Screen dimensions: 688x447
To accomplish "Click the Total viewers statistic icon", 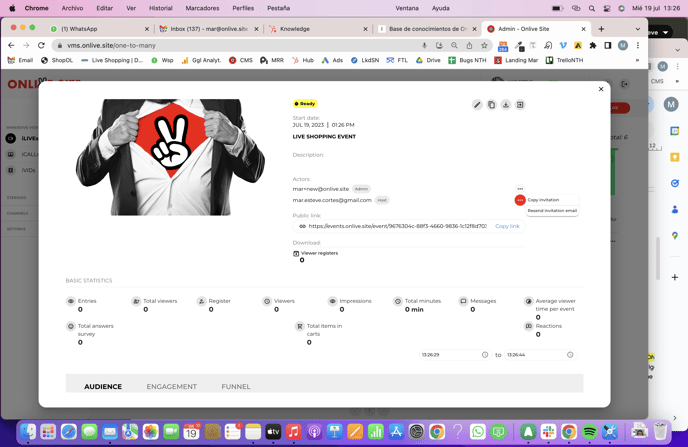I will pyautogui.click(x=136, y=301).
